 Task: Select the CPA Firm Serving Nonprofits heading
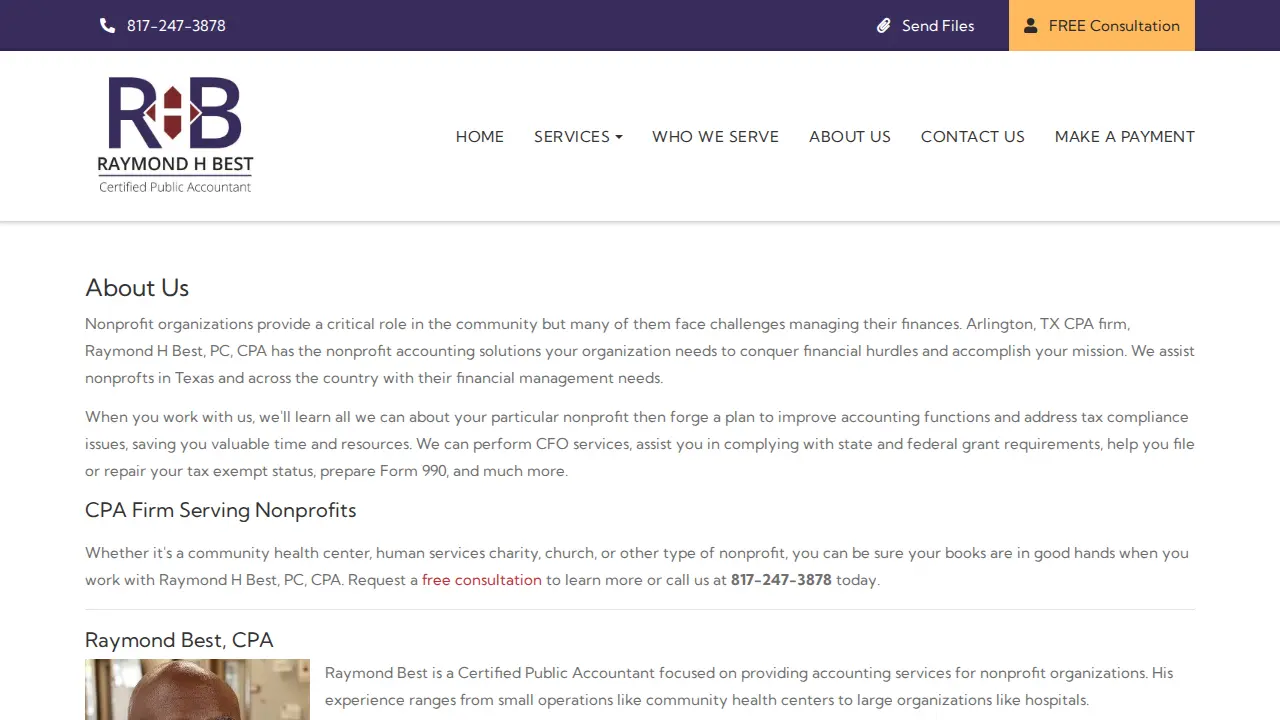tap(221, 510)
